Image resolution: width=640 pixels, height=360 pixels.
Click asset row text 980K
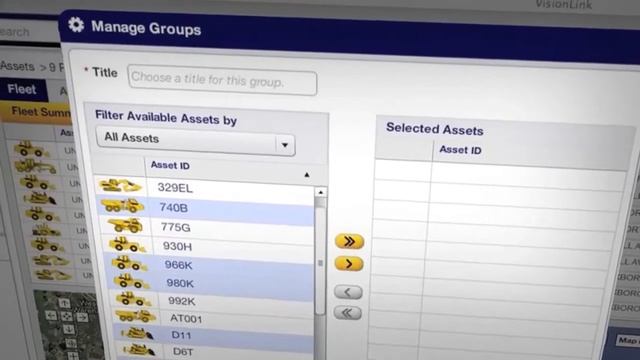180,283
